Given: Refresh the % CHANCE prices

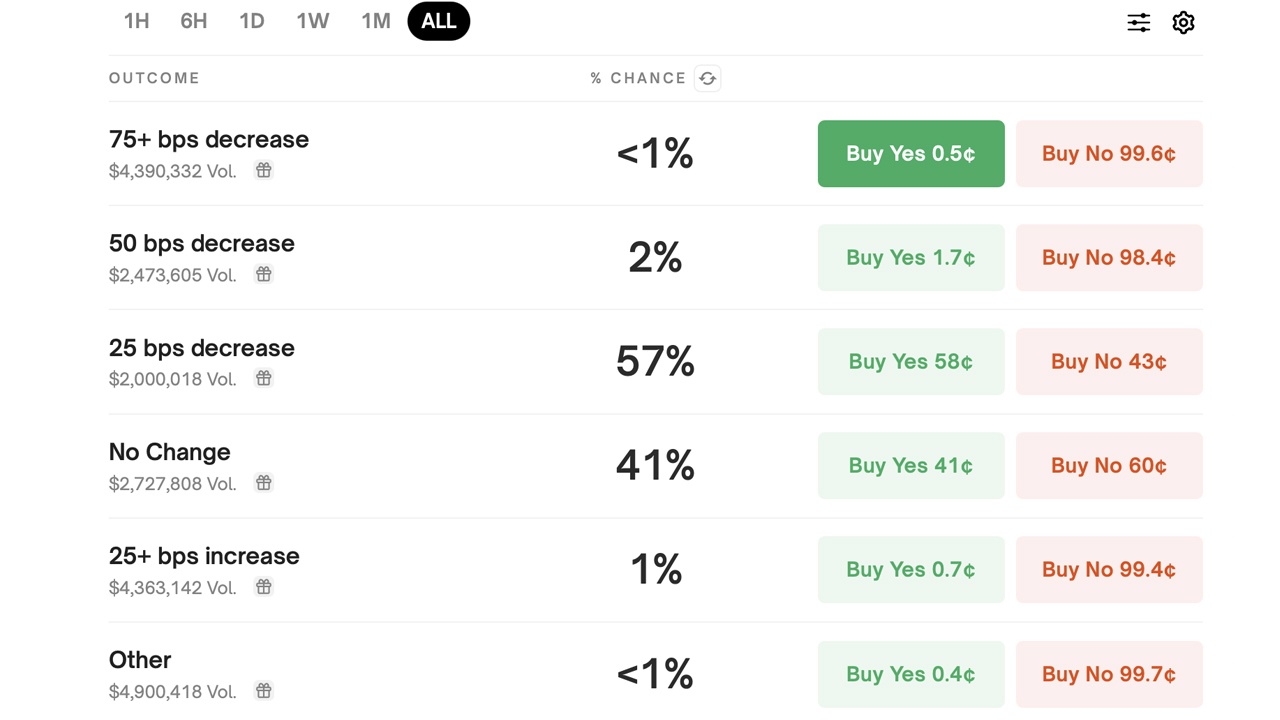Looking at the screenshot, I should click(707, 78).
